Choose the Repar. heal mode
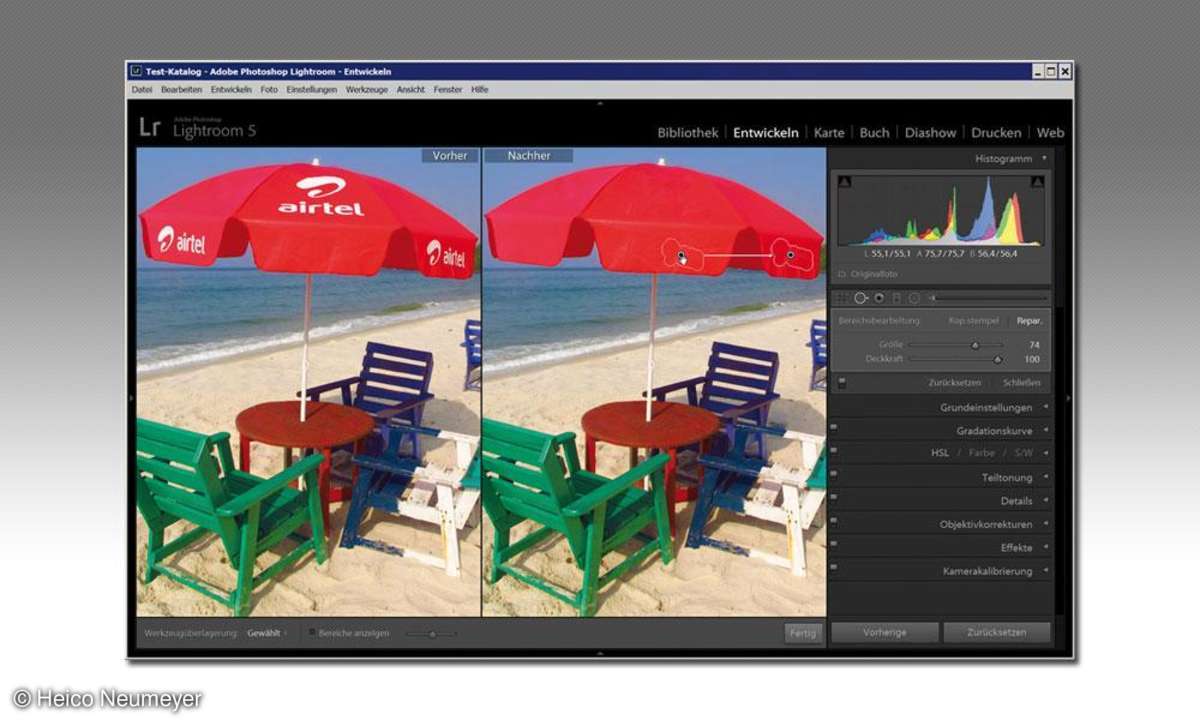The height and width of the screenshot is (720, 1200). click(1029, 321)
